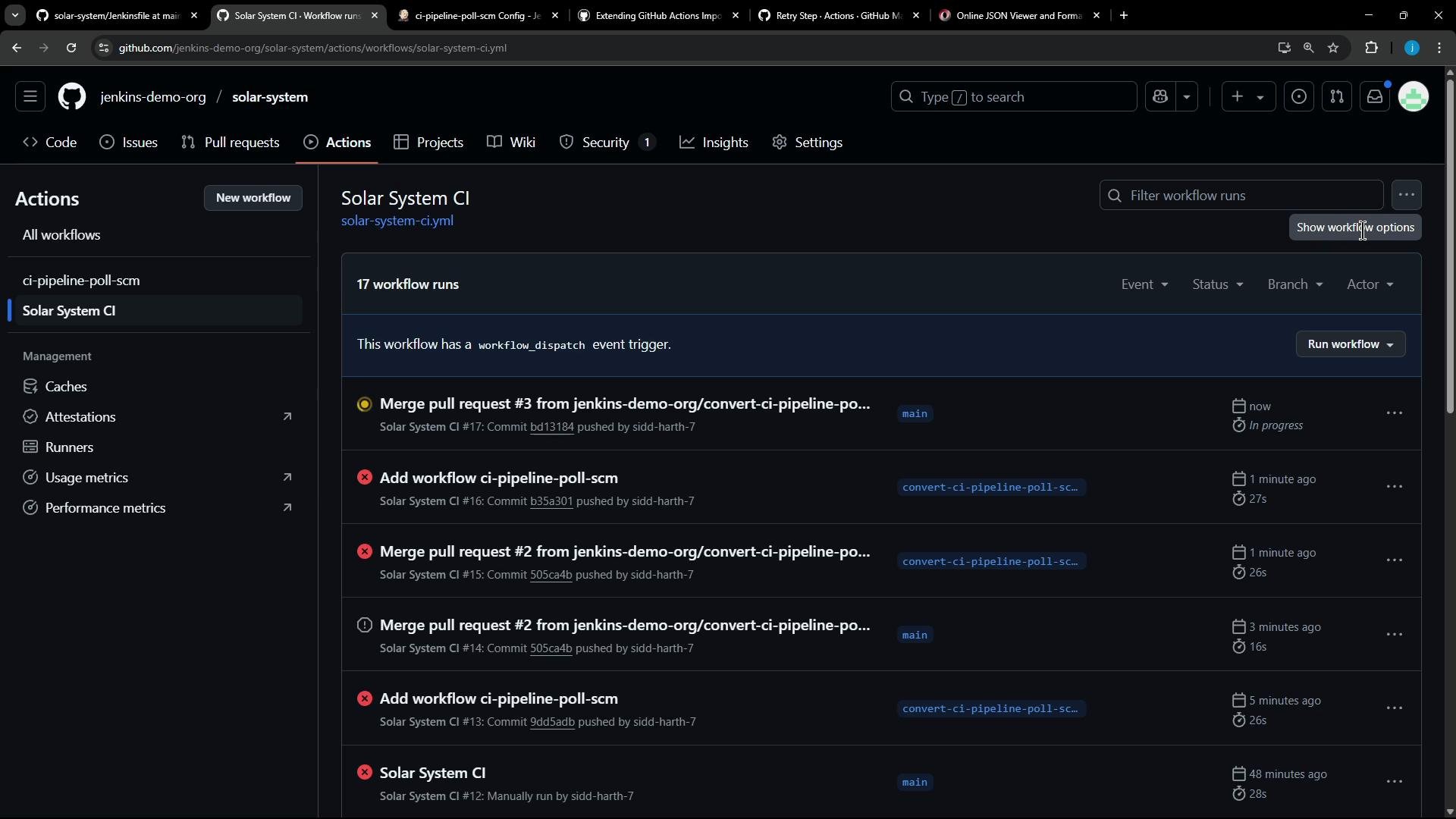Open the solar-system-ci.yml file link

click(x=397, y=221)
